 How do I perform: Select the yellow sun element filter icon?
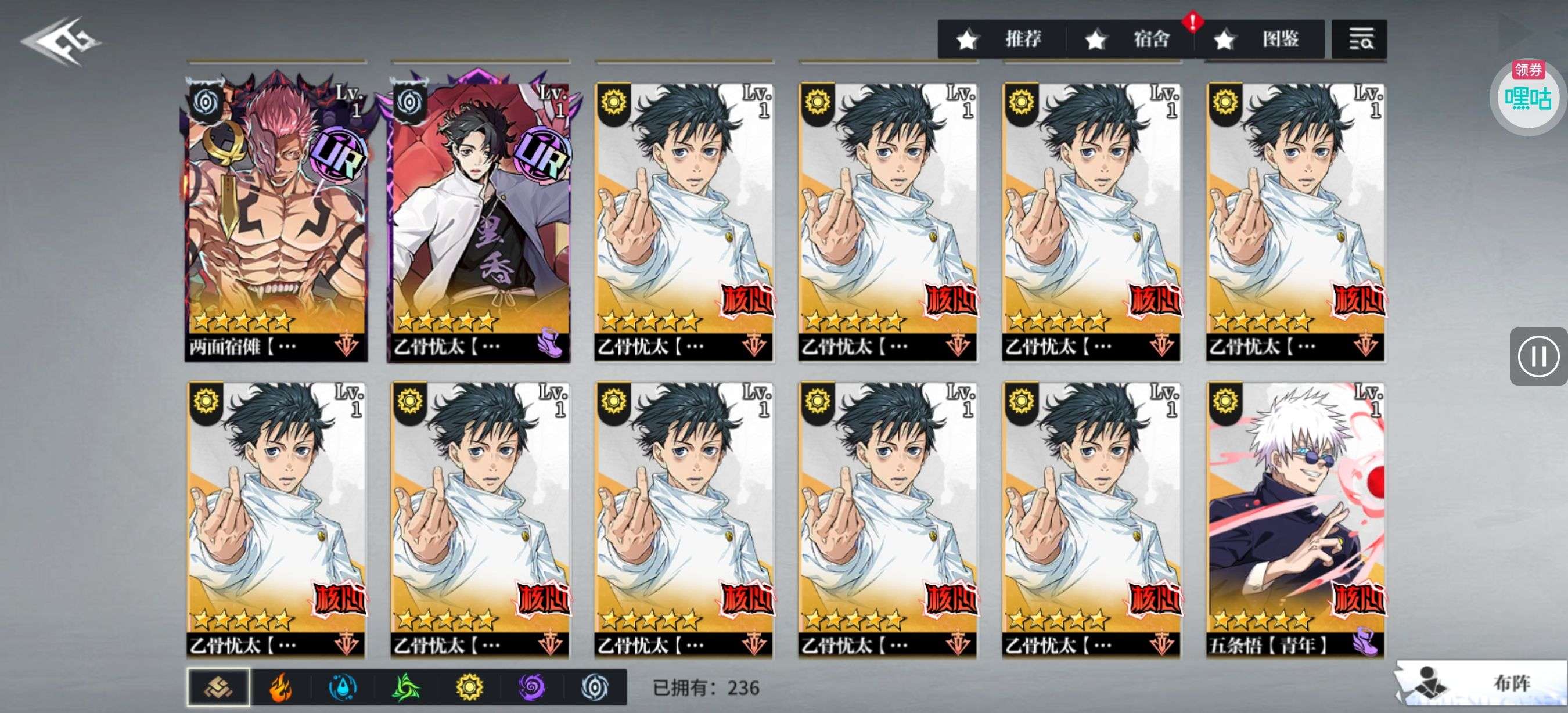(469, 688)
